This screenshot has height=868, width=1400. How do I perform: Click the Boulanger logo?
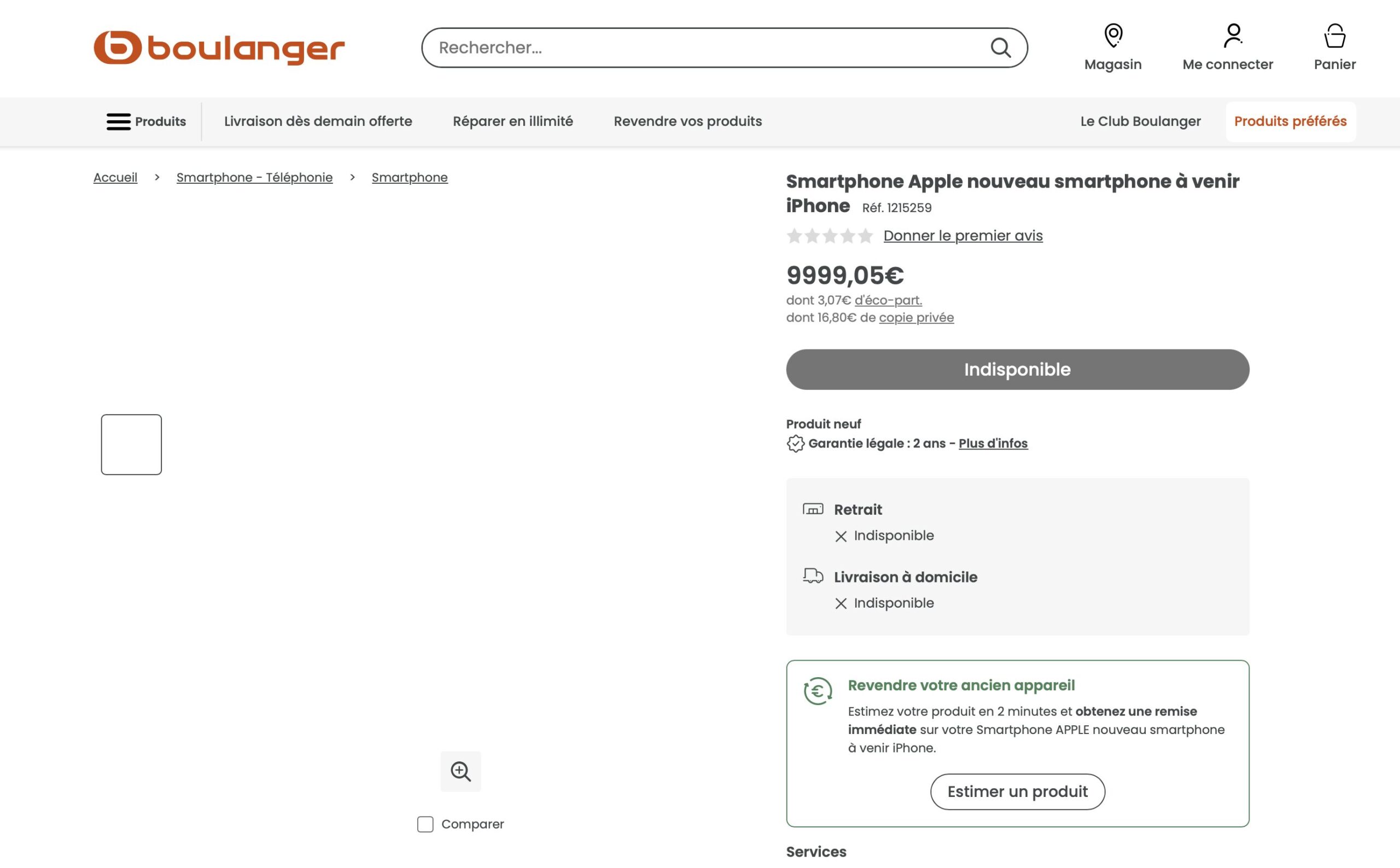(219, 48)
